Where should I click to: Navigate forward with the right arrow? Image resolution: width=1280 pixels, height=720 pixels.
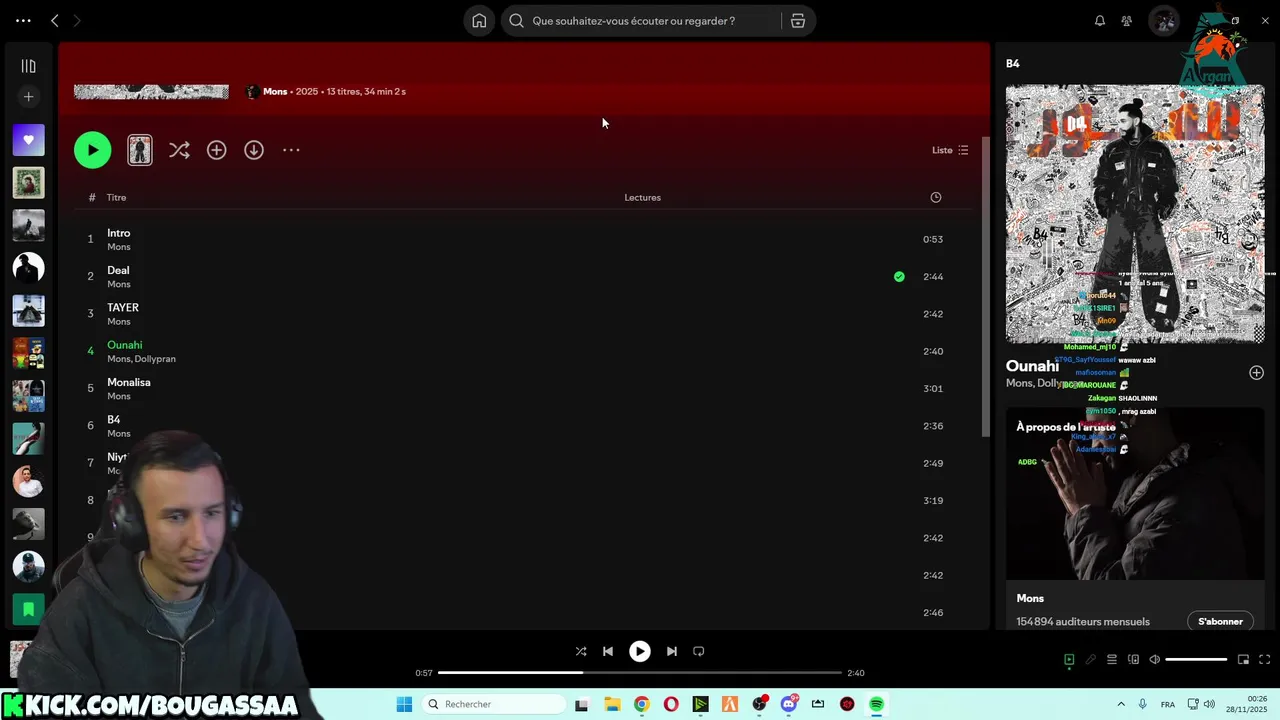[x=77, y=21]
